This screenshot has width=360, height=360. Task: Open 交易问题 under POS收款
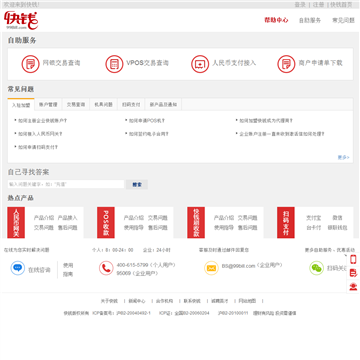(158, 218)
